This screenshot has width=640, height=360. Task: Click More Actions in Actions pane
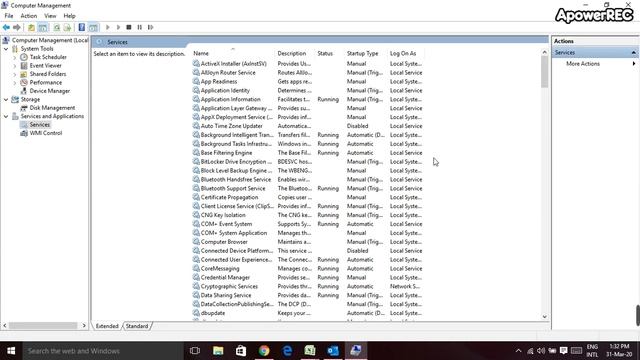583,64
